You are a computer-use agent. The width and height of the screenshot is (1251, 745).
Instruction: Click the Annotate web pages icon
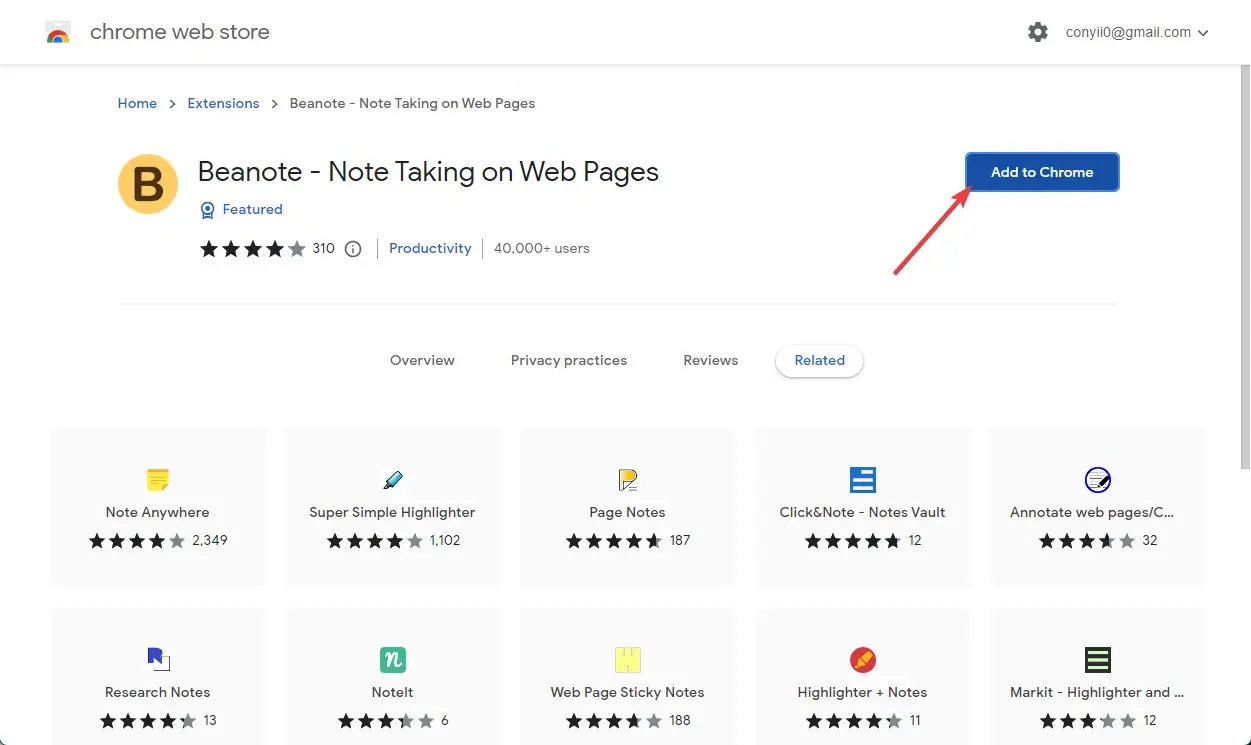pos(1097,480)
